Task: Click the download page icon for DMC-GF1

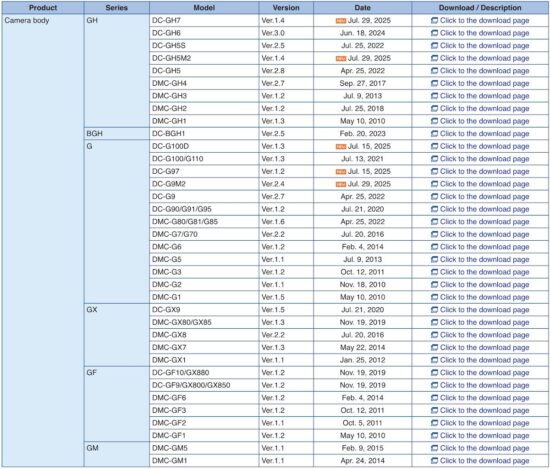Action: (434, 436)
